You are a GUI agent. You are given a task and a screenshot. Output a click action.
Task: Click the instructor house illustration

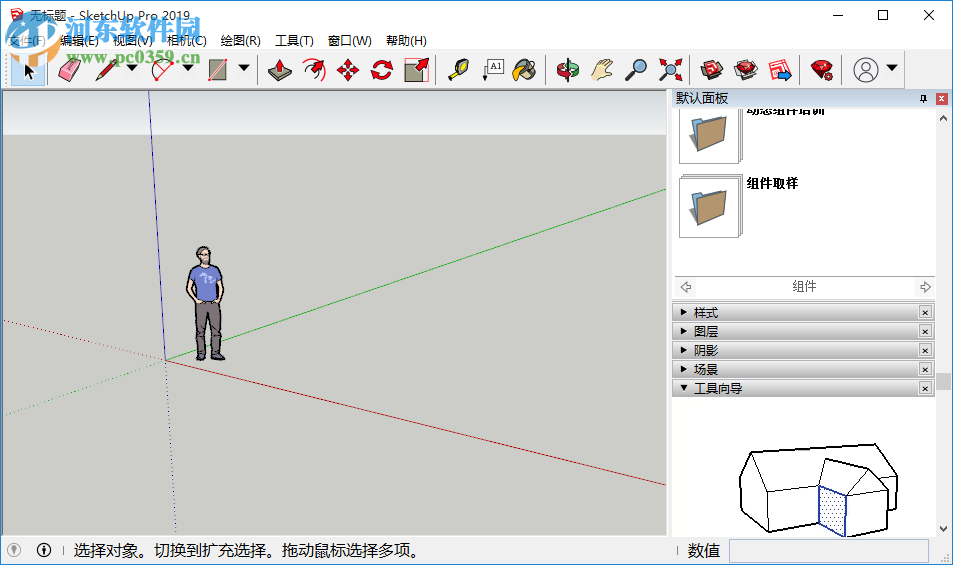click(x=818, y=490)
